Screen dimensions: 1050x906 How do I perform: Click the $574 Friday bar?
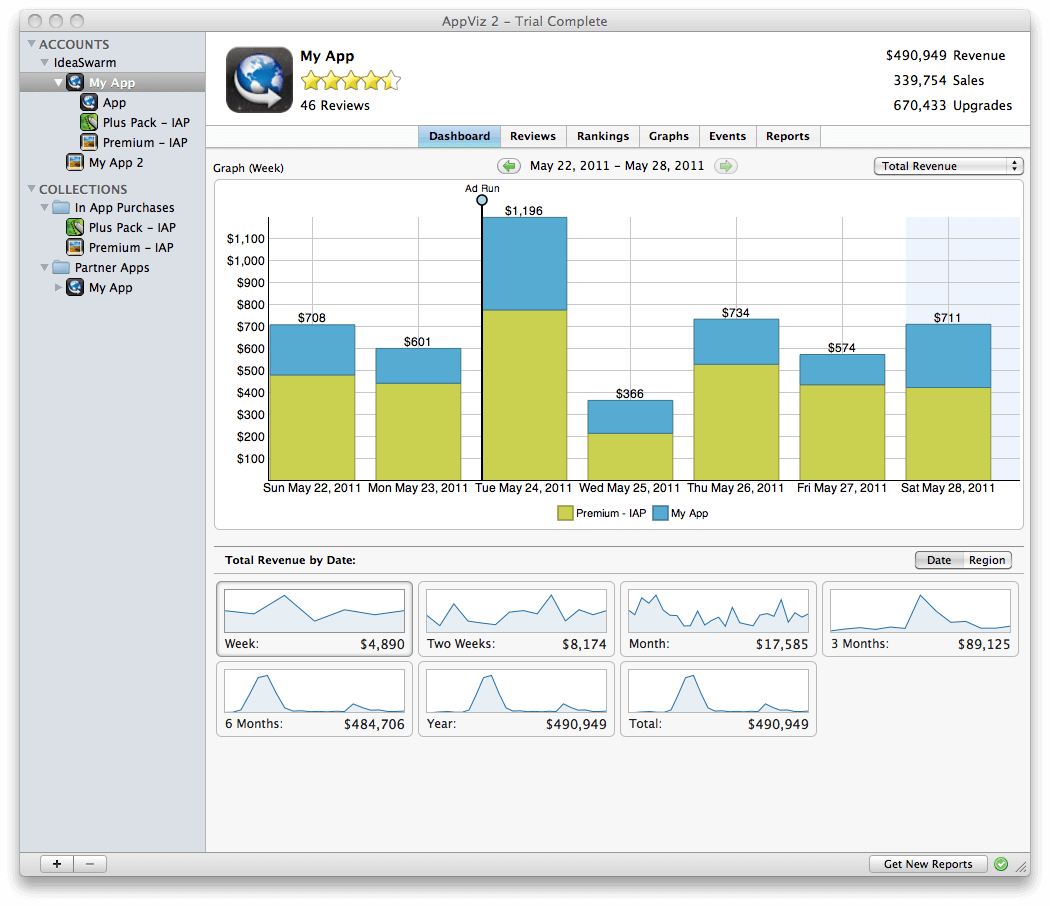click(x=842, y=417)
